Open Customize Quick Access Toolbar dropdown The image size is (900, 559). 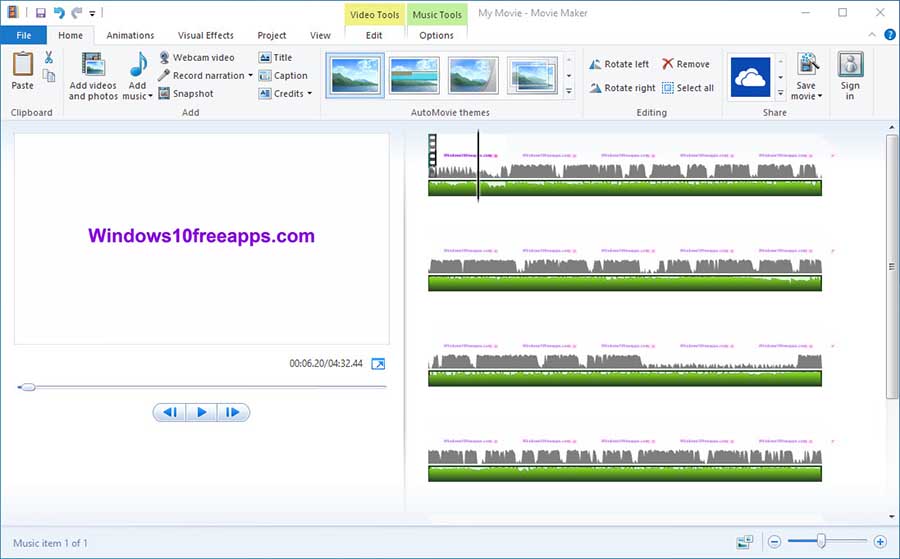tap(92, 13)
